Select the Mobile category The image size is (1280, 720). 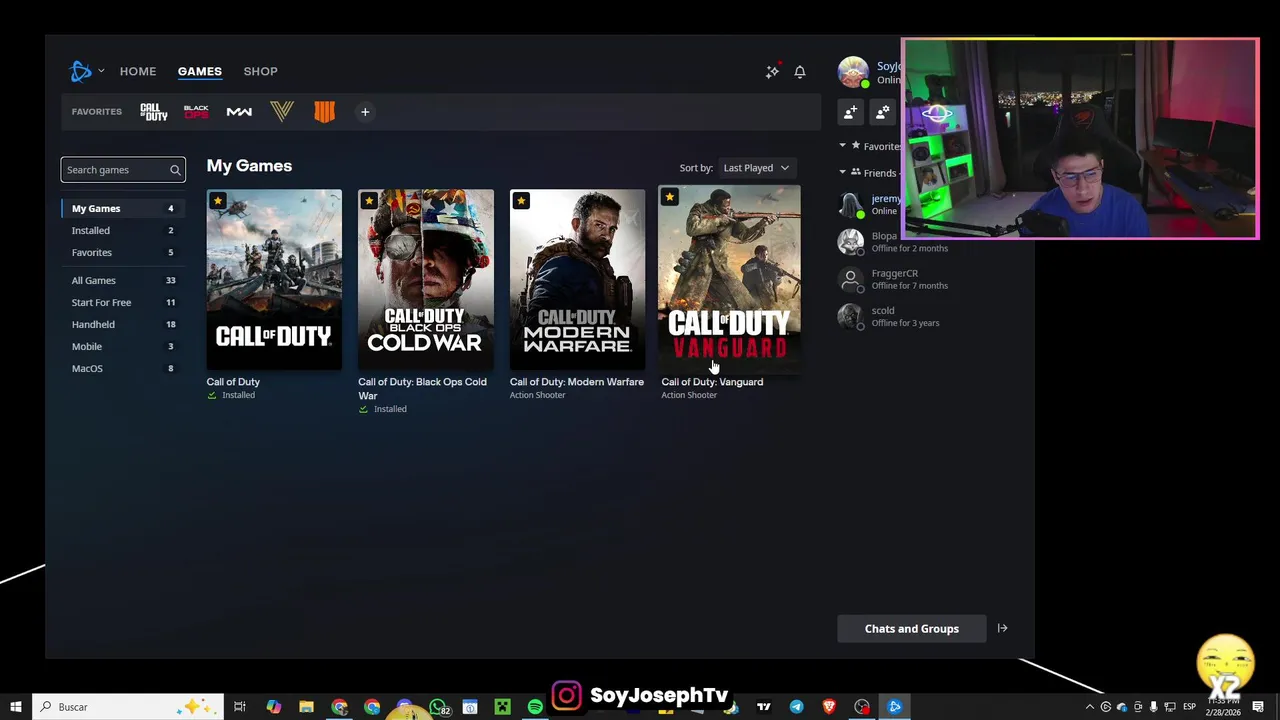click(x=123, y=346)
